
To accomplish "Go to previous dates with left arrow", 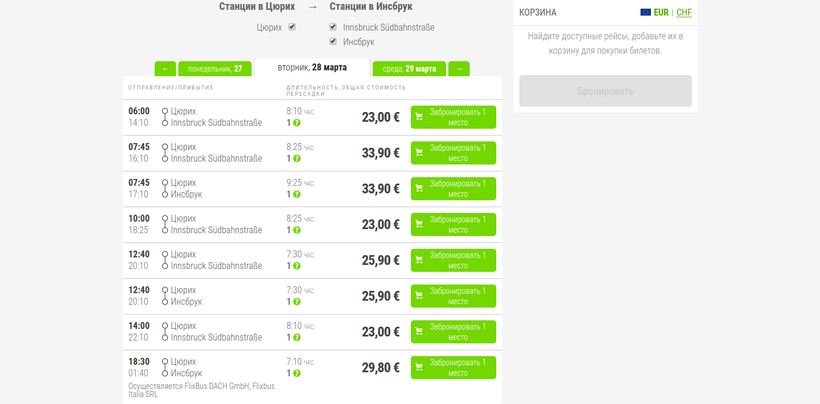I will (x=165, y=69).
